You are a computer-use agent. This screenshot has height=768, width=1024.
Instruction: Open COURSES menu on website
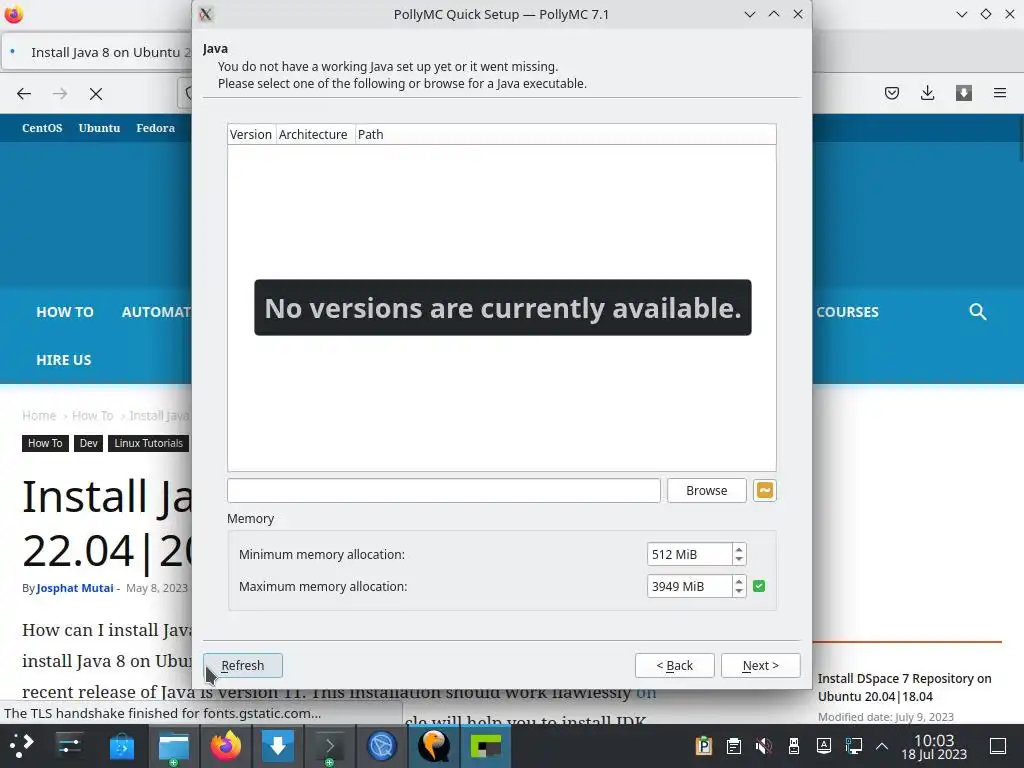tap(847, 312)
